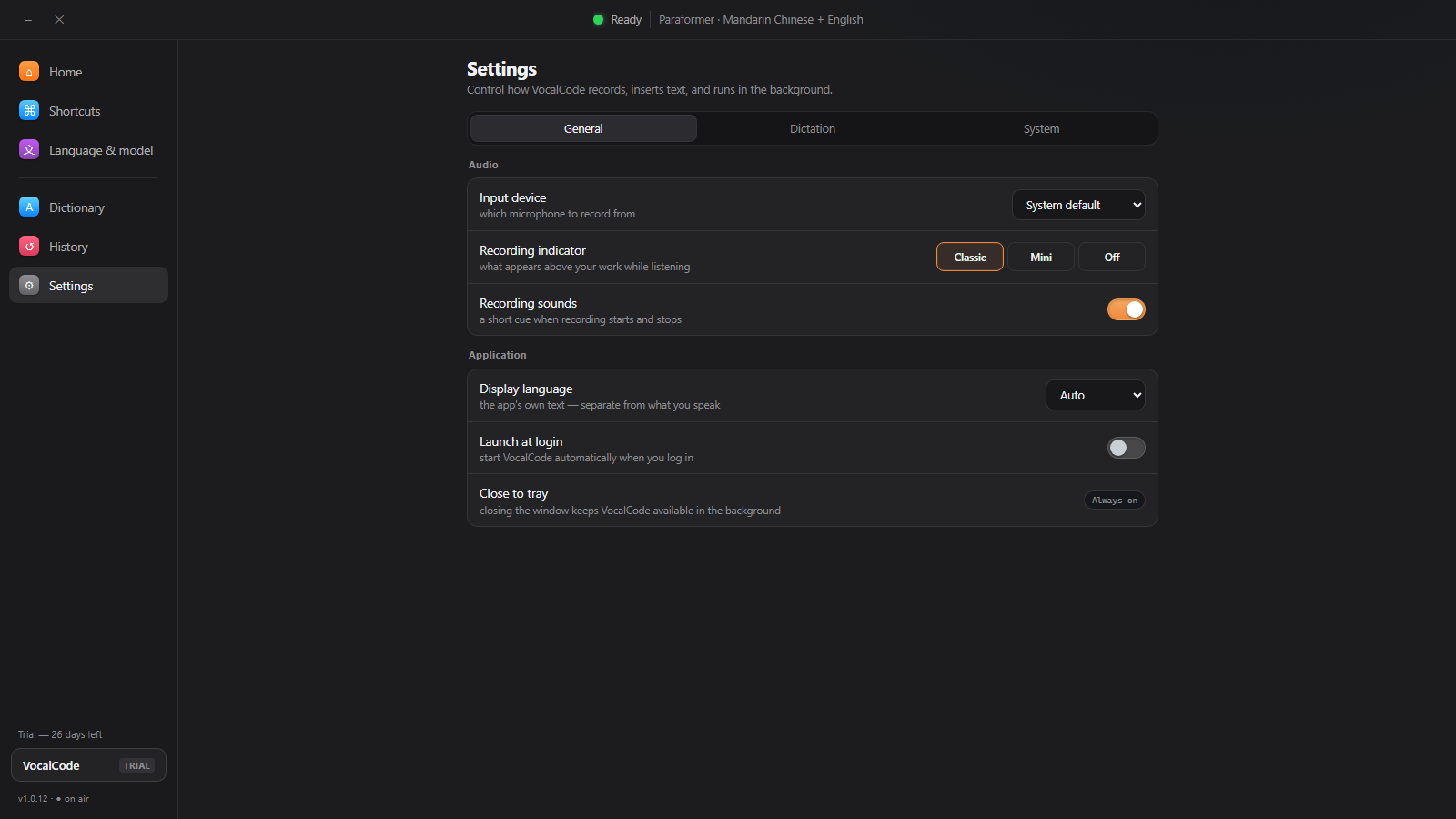Screen dimensions: 1456x819
Task: Click 'what appears above your work' description
Action: [x=584, y=267]
